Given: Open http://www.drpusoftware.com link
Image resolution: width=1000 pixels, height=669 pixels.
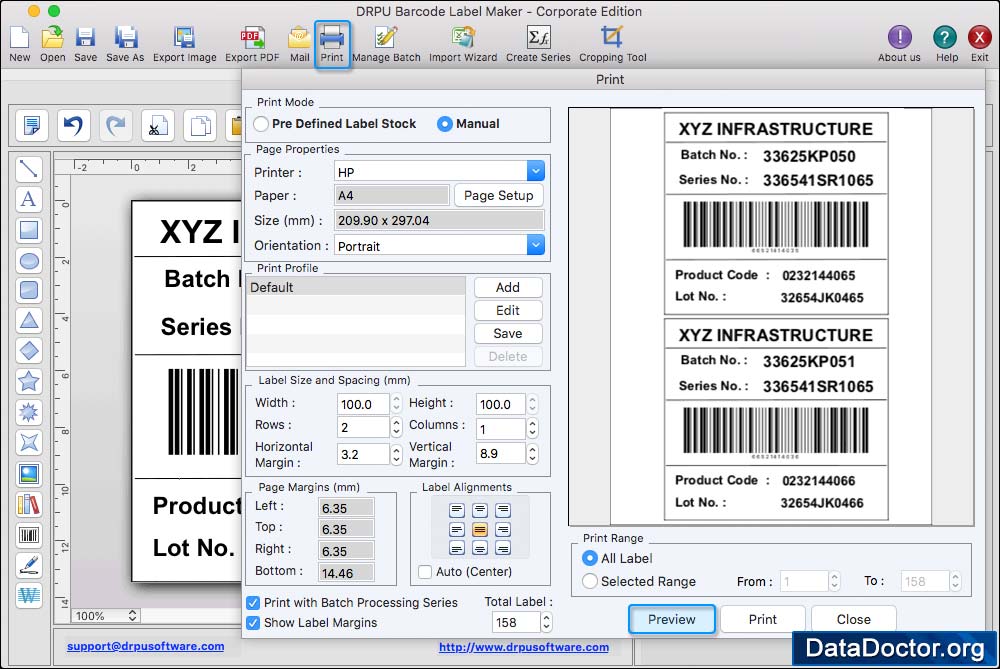Looking at the screenshot, I should [524, 647].
